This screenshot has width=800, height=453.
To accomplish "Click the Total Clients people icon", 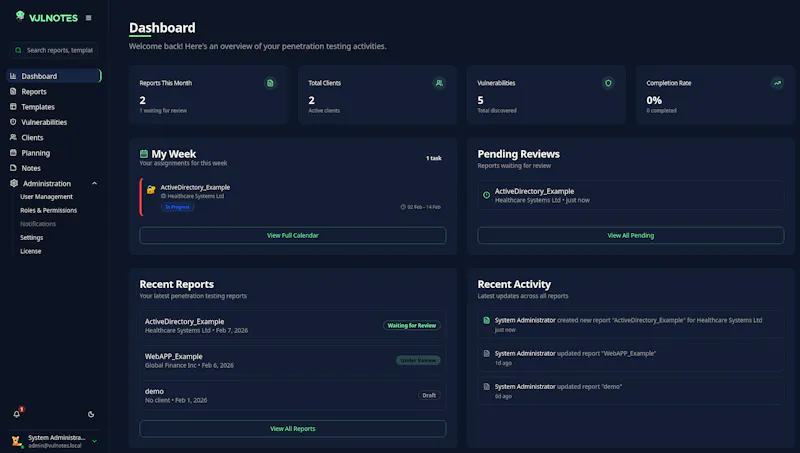I will click(x=439, y=83).
